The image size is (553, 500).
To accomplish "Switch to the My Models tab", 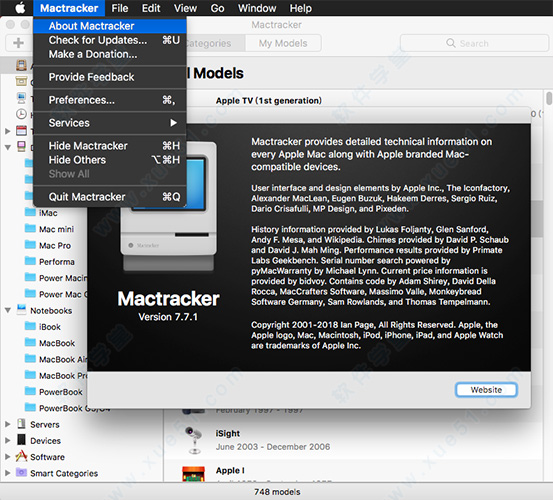I will tap(283, 43).
